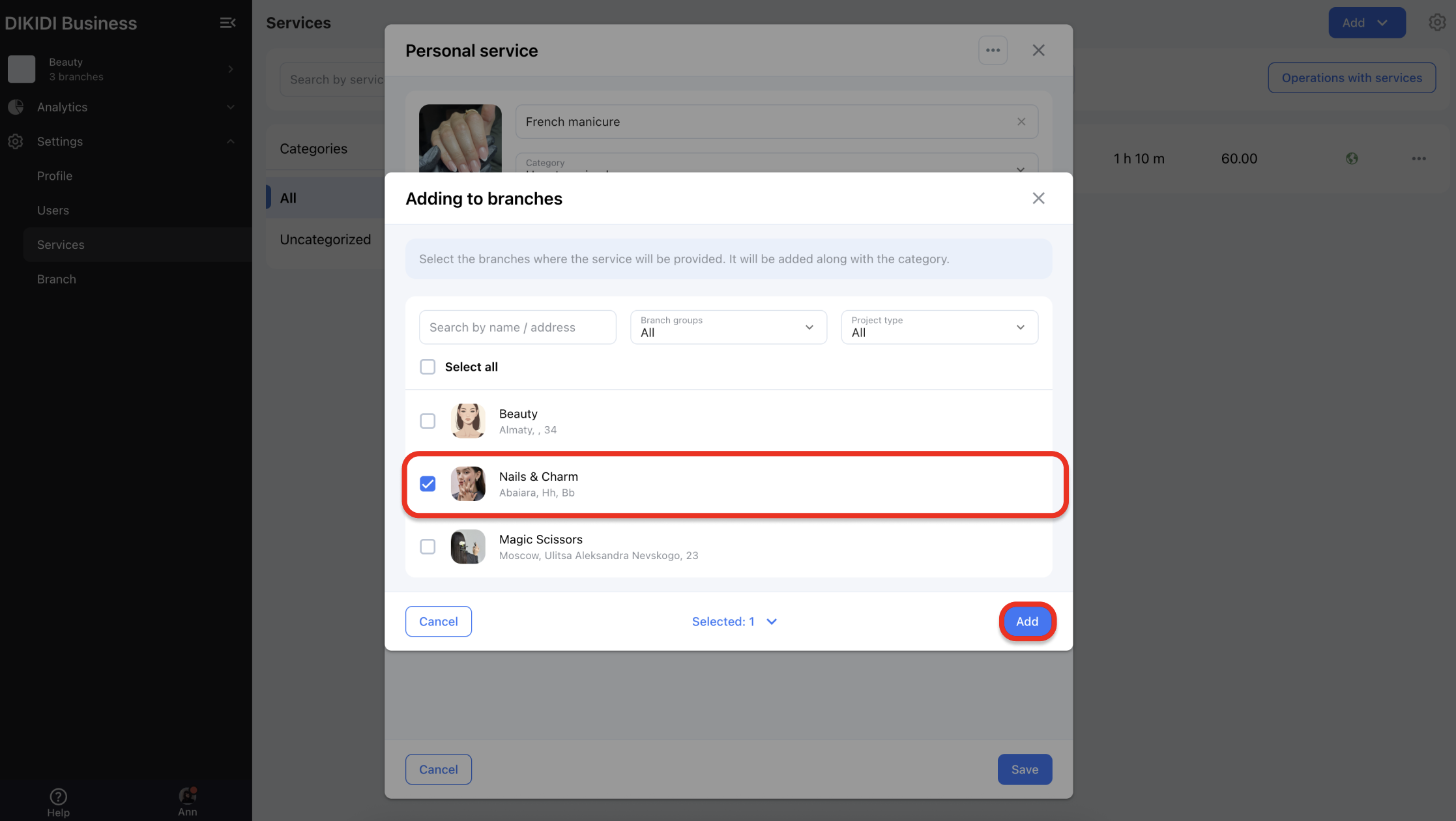This screenshot has height=821, width=1456.
Task: Expand the Selected: 1 list
Action: click(x=735, y=622)
